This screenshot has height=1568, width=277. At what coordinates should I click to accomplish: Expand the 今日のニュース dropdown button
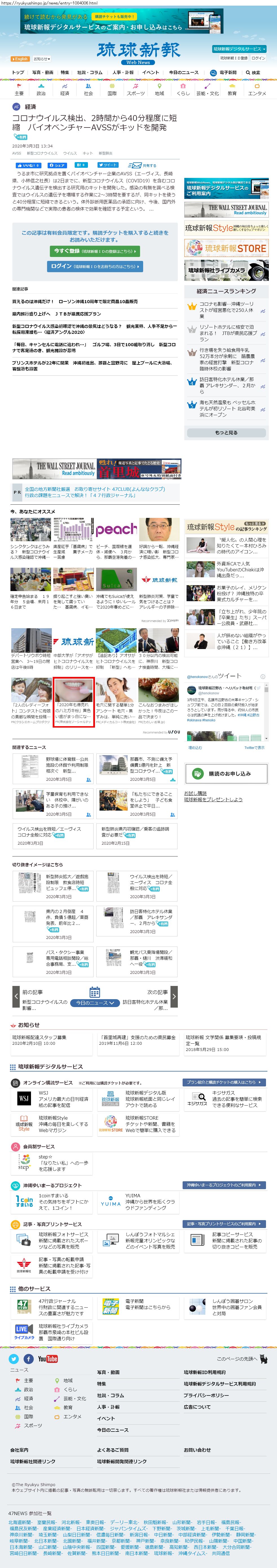point(94,1003)
